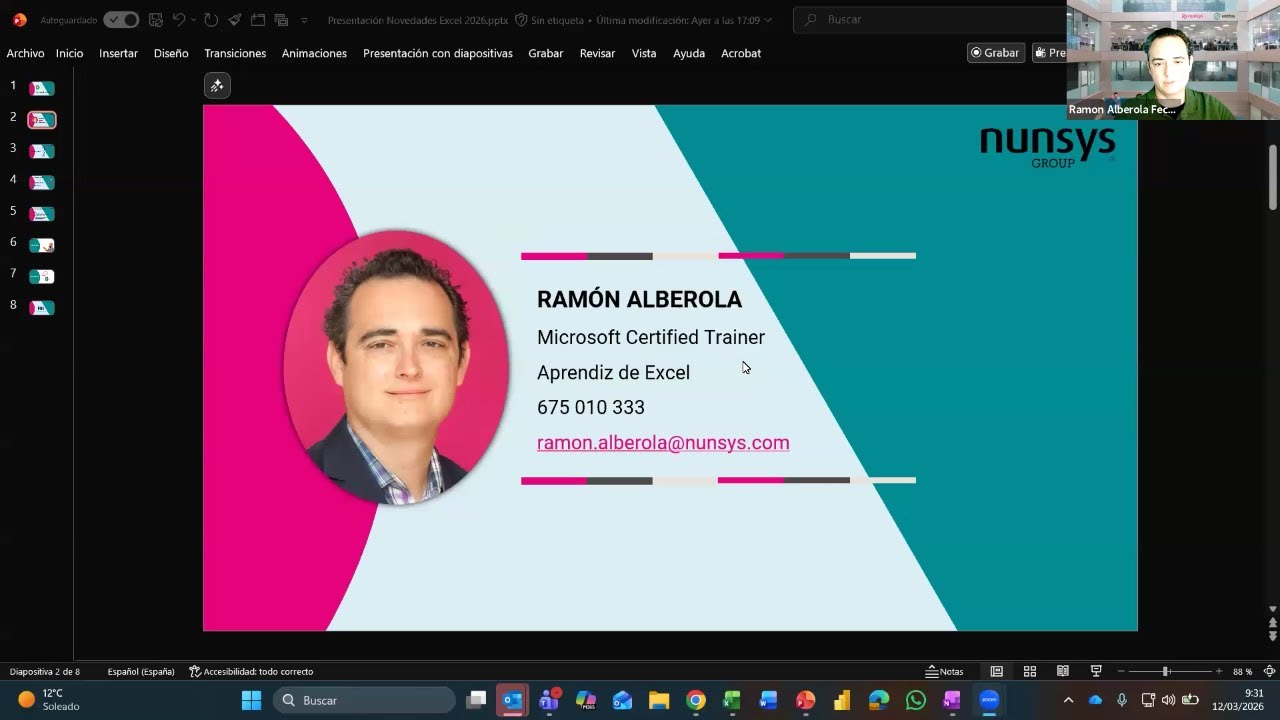The height and width of the screenshot is (720, 1280).
Task: Start Slide Show from status bar icon
Action: (1096, 671)
